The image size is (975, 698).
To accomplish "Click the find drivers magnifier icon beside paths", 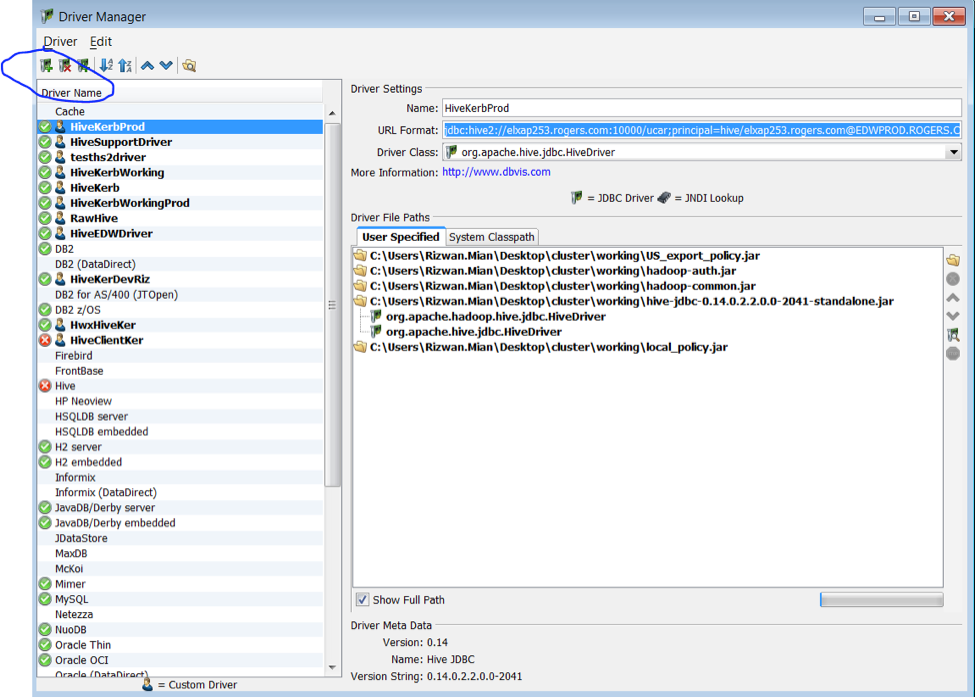I will 953,335.
